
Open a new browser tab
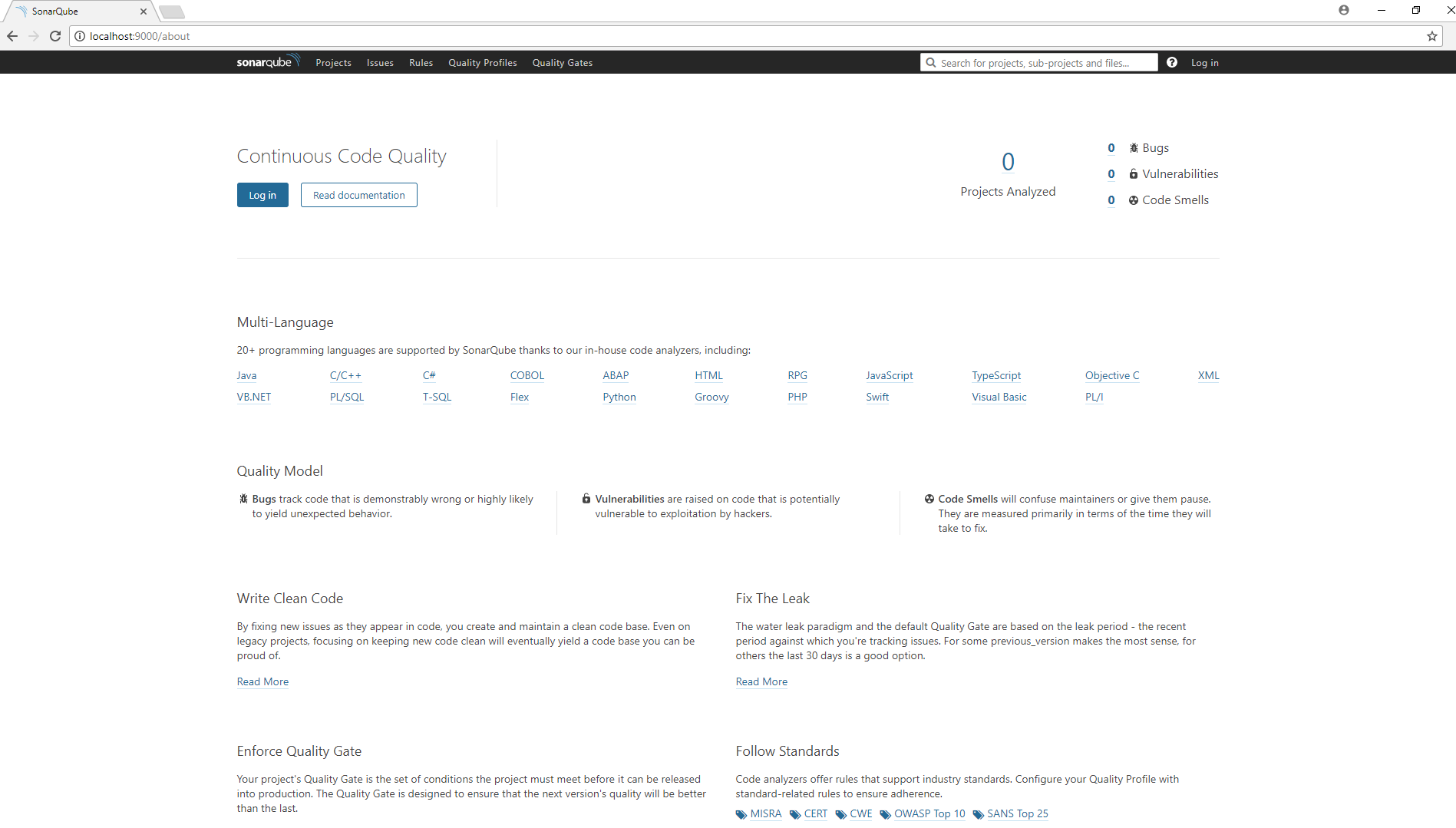[x=172, y=12]
